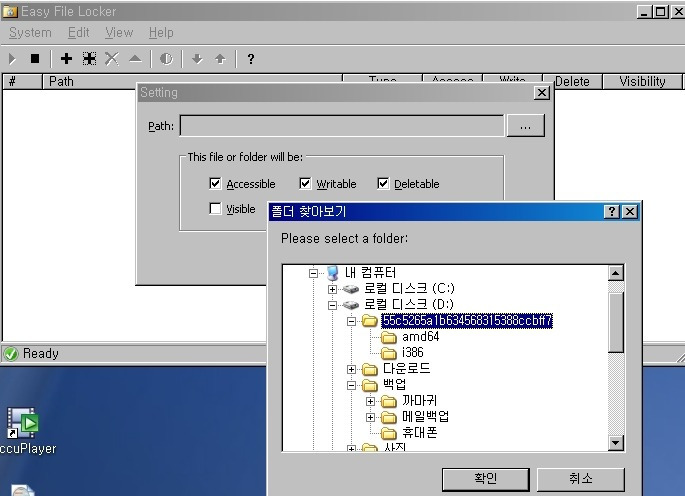Click the C: drive disk icon
The image size is (685, 496).
[x=351, y=289]
